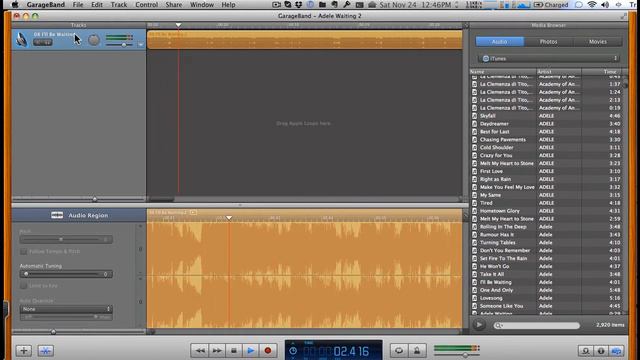
Task: Select Rolling In The Deep row
Action: point(547,227)
